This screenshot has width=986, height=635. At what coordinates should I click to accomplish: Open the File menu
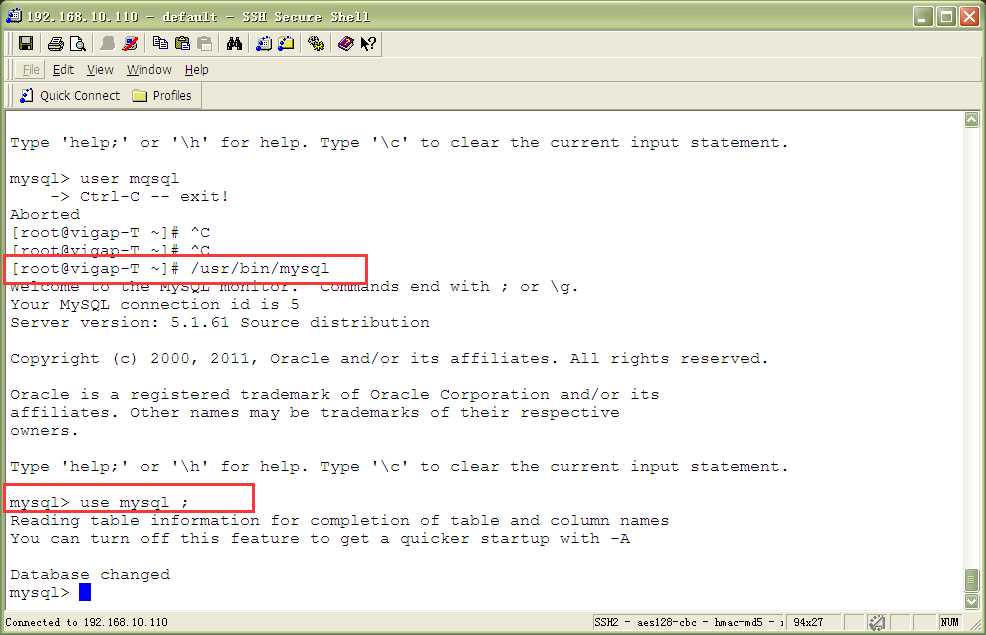(31, 70)
